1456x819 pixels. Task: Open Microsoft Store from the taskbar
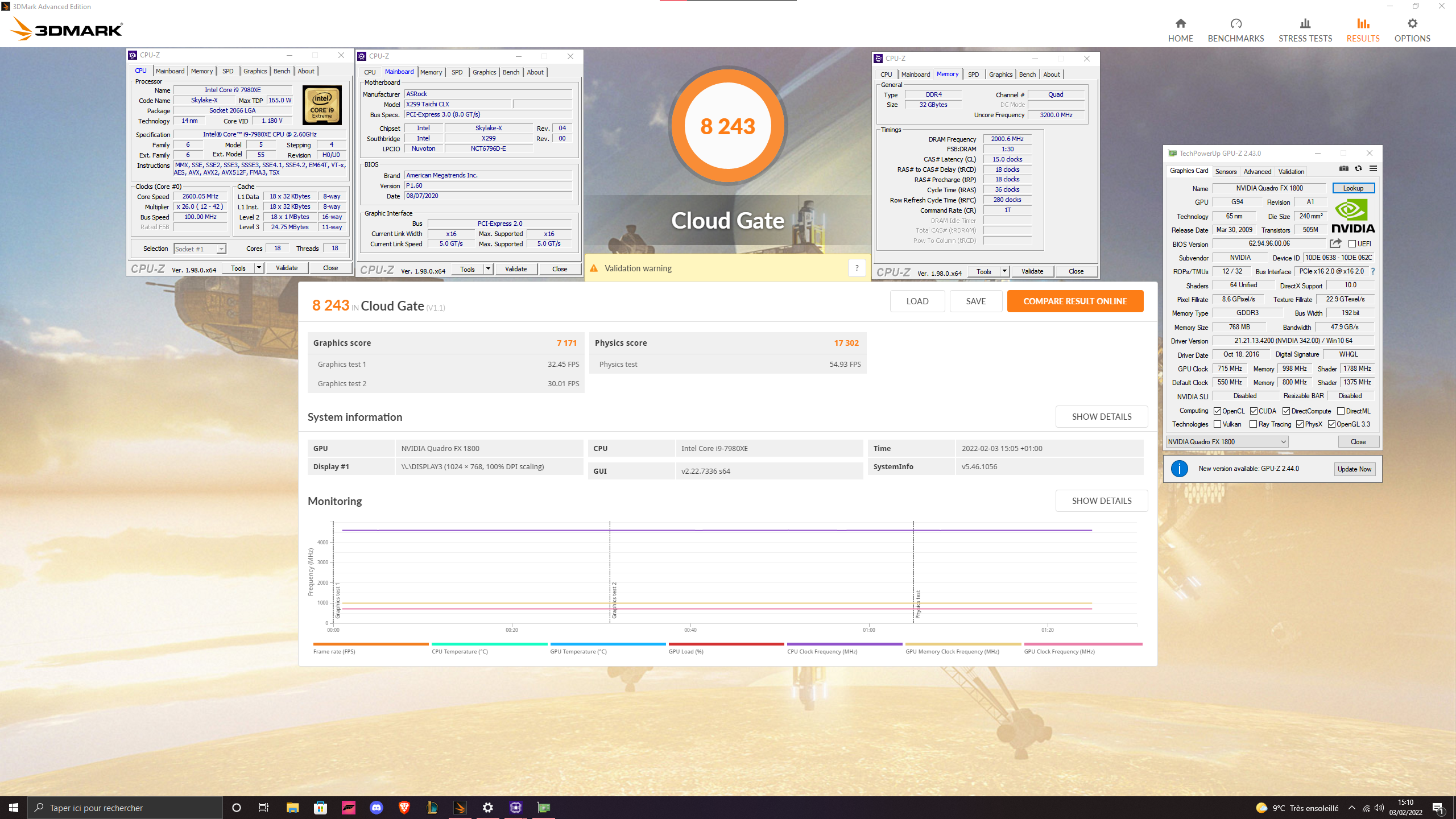tap(320, 808)
